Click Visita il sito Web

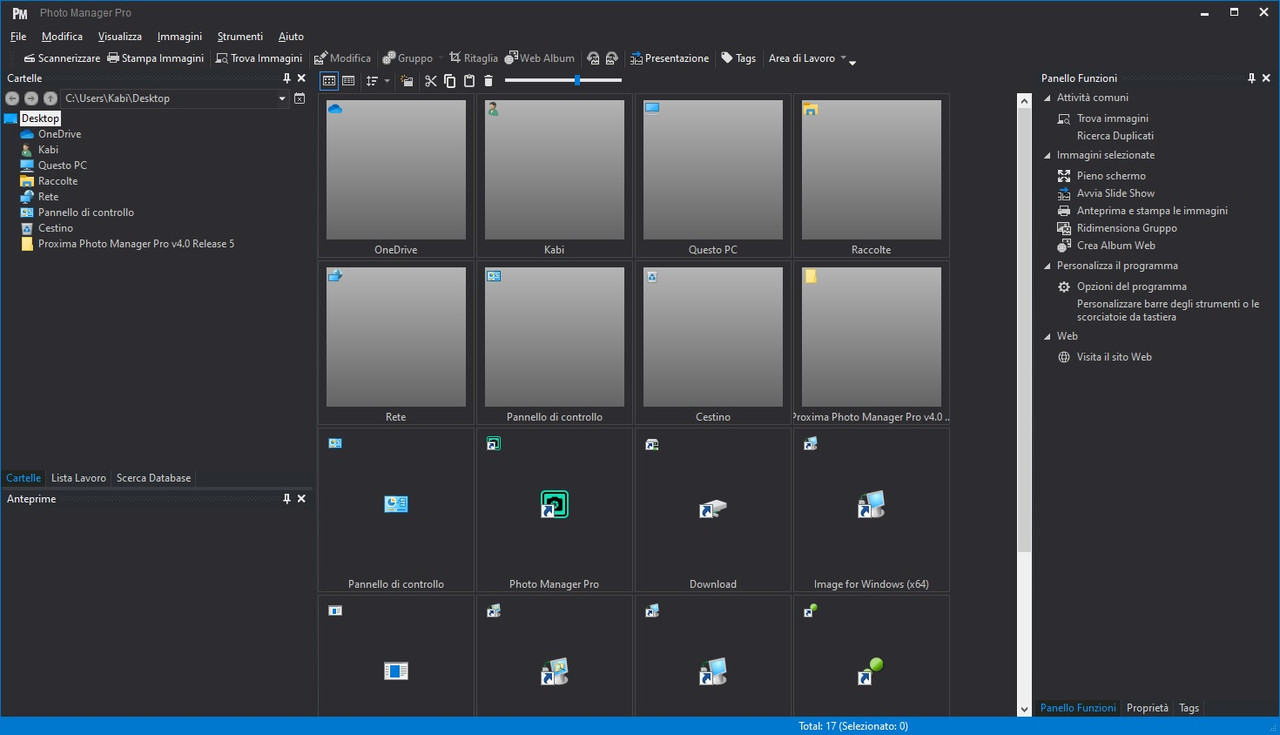(1114, 357)
